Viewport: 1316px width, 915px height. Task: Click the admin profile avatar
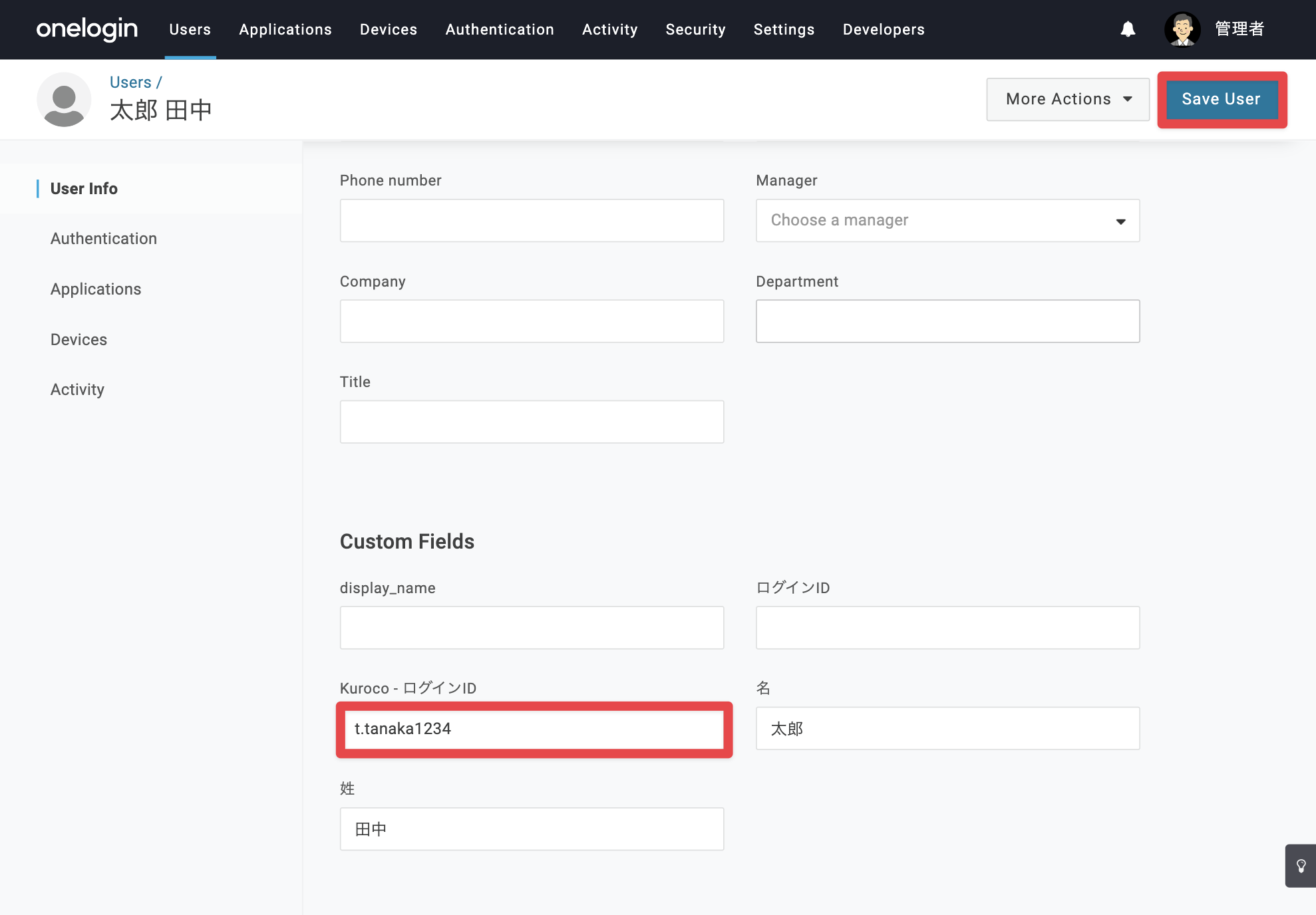click(1182, 29)
